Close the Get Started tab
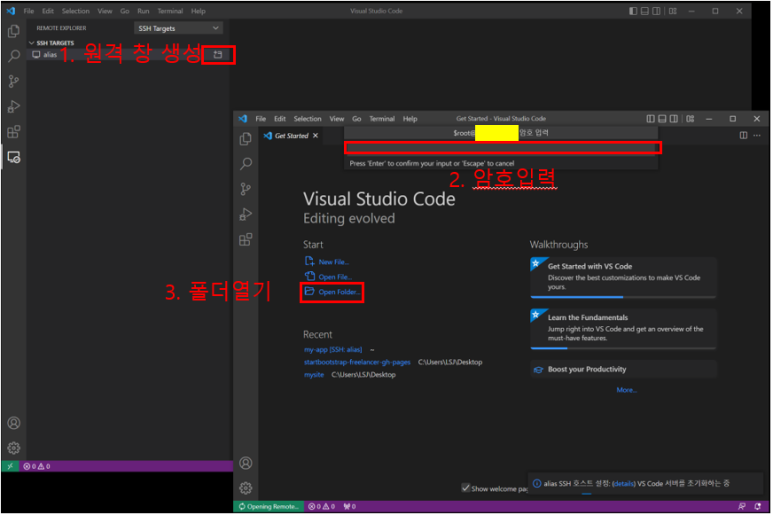This screenshot has width=773, height=515. point(316,136)
